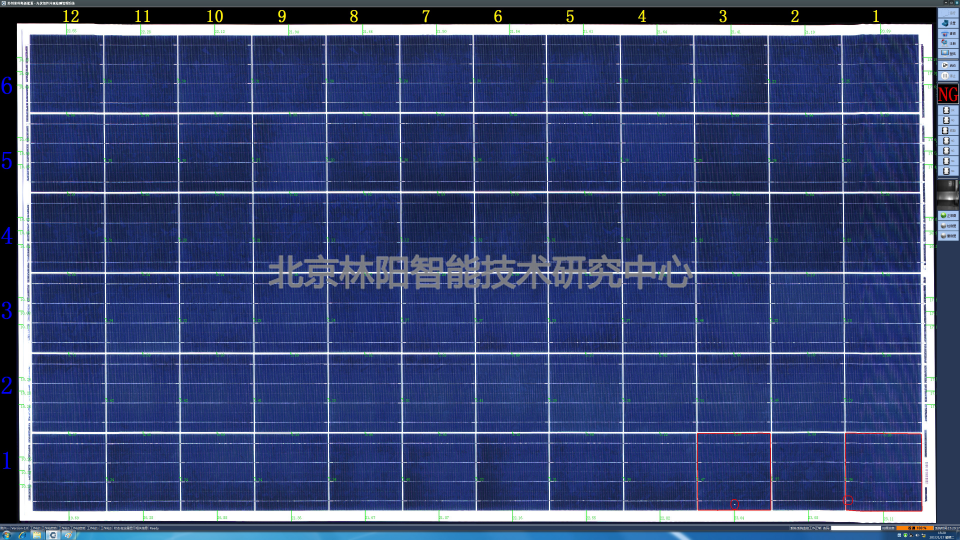Click blue row label 1
The image size is (960, 540).
(7, 460)
